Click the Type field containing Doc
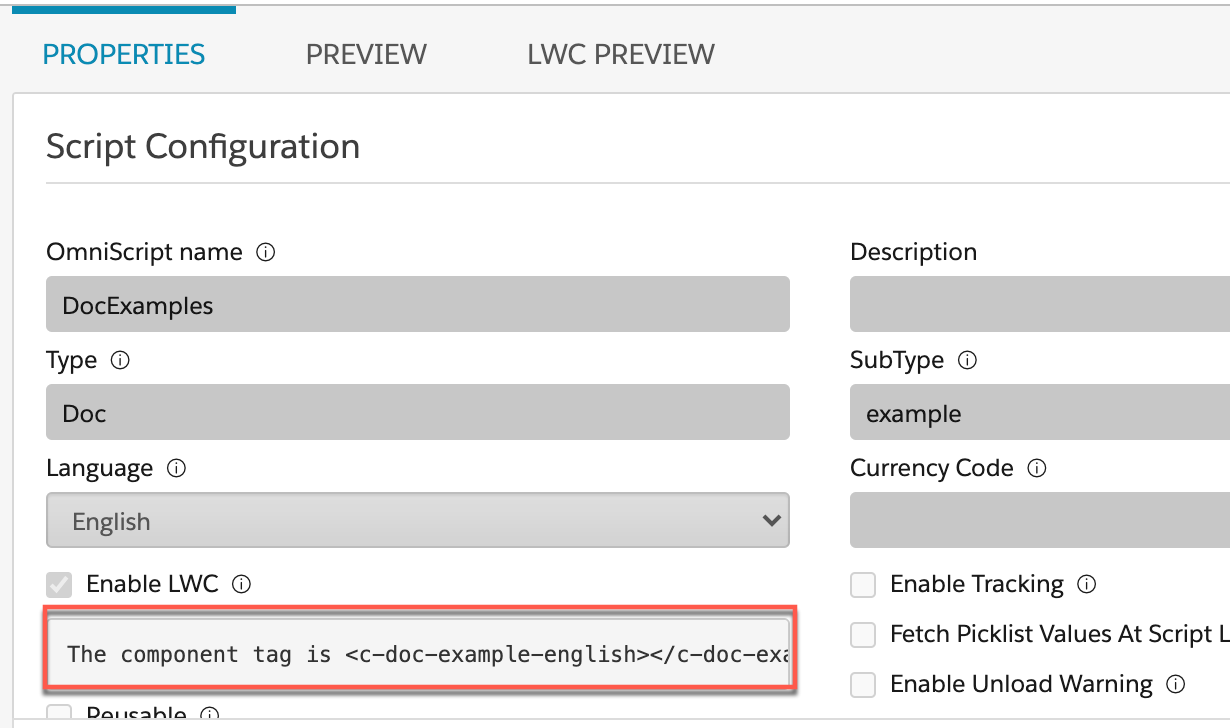The image size is (1230, 728). click(418, 412)
